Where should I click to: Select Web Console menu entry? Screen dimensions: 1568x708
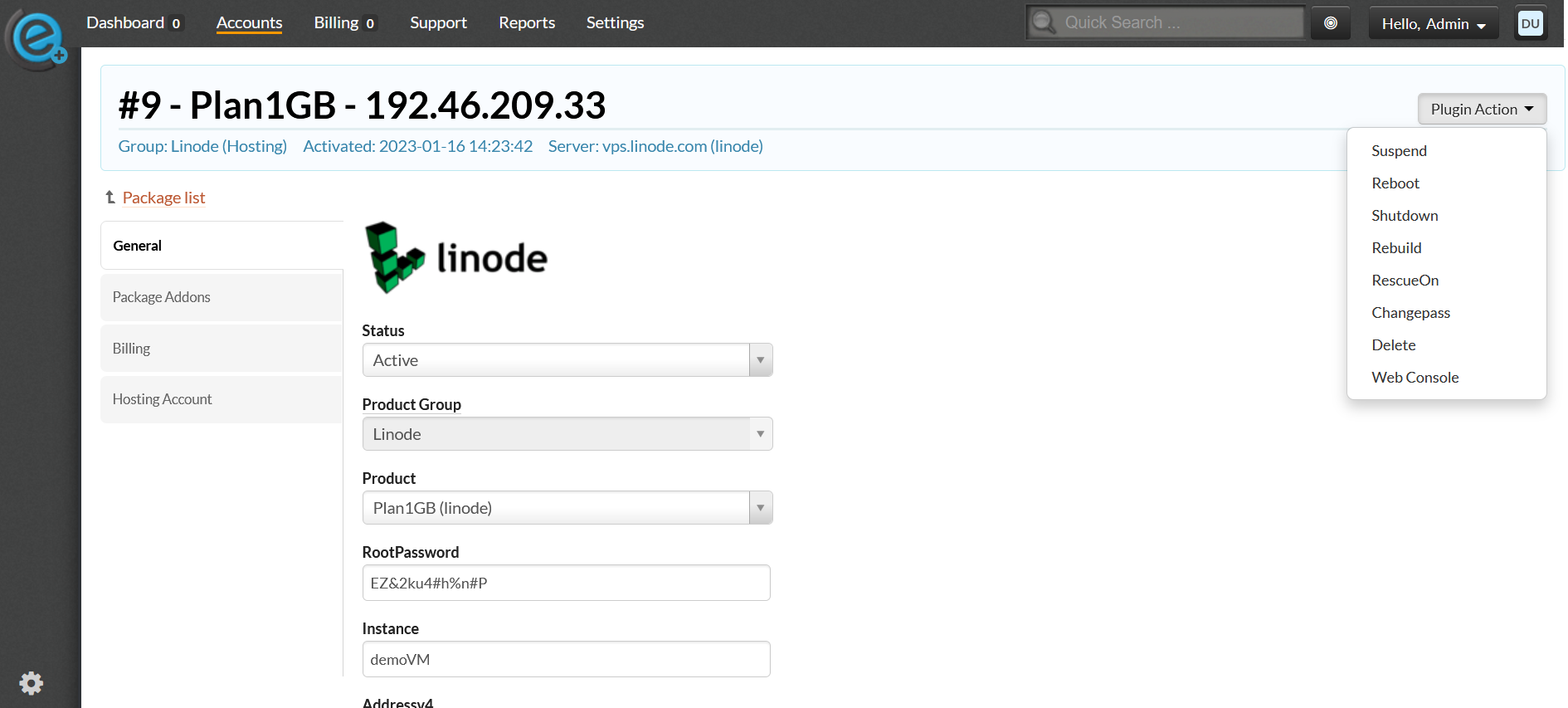point(1415,378)
